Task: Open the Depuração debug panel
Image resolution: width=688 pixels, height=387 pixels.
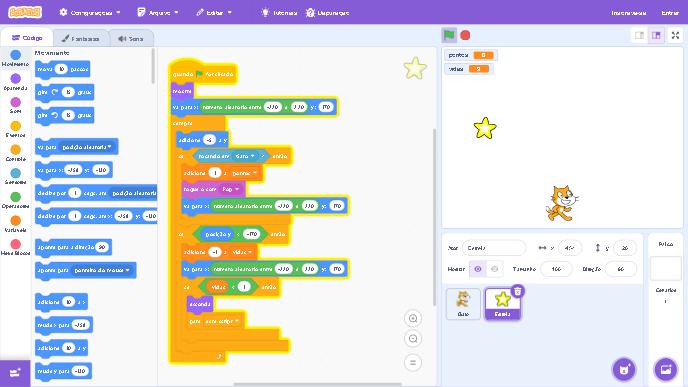Action: tap(327, 13)
